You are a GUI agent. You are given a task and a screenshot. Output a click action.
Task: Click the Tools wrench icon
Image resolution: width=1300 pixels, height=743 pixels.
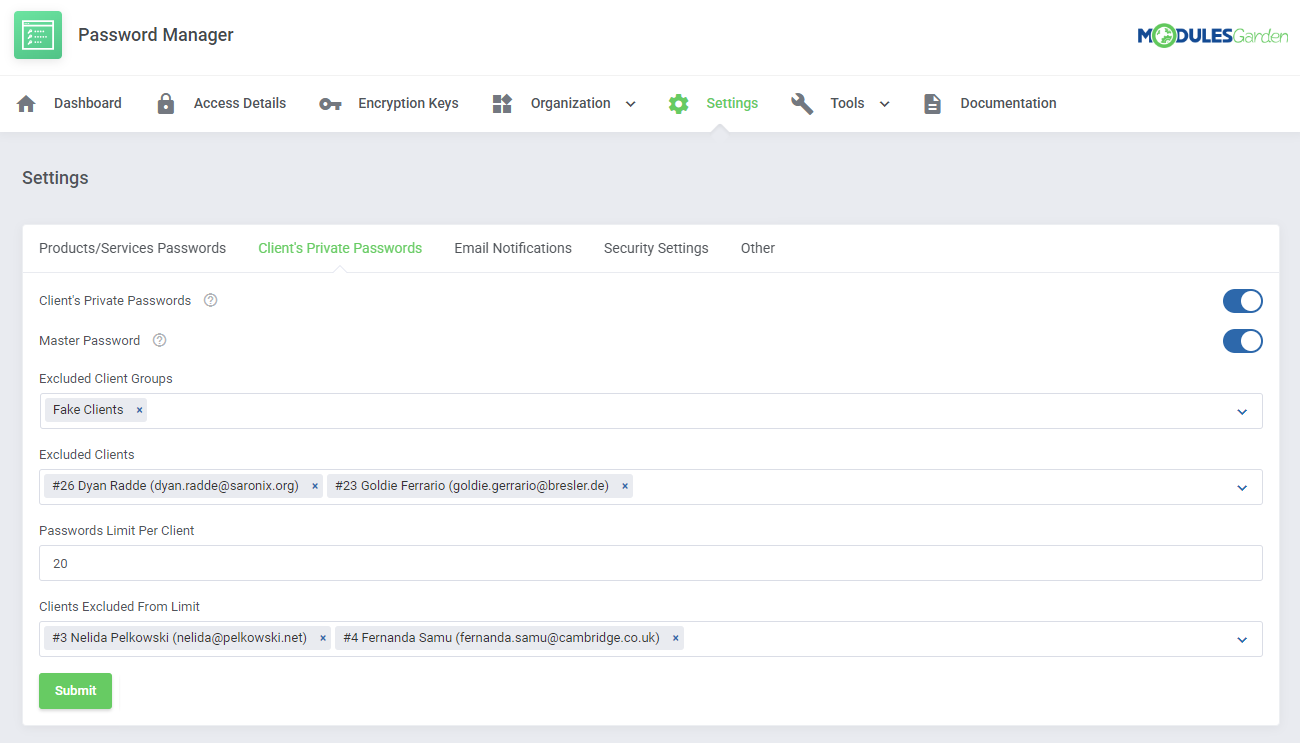click(802, 104)
